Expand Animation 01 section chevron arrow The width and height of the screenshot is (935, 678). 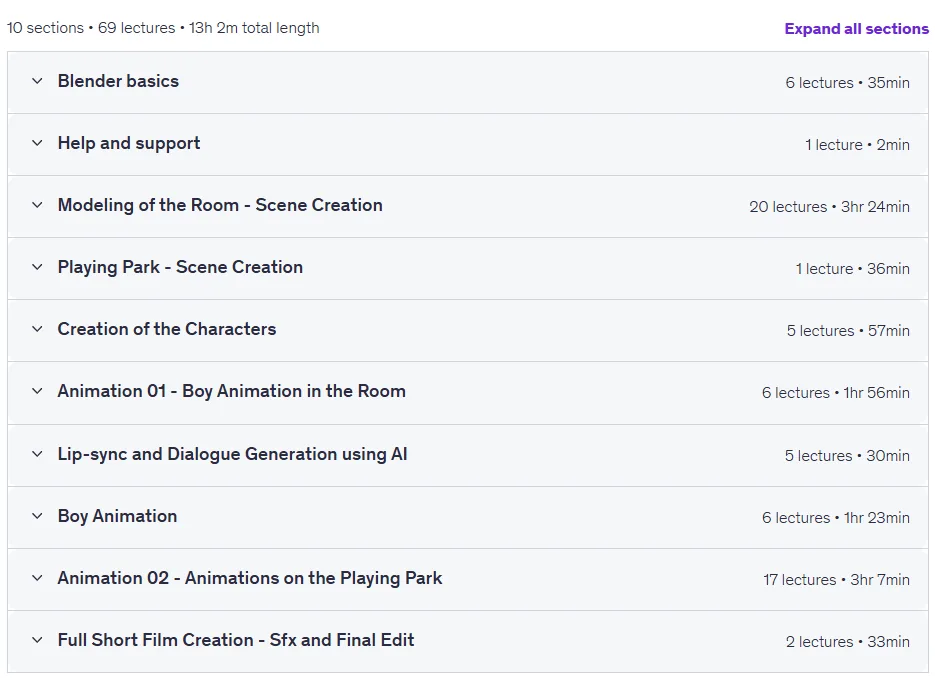tap(37, 391)
